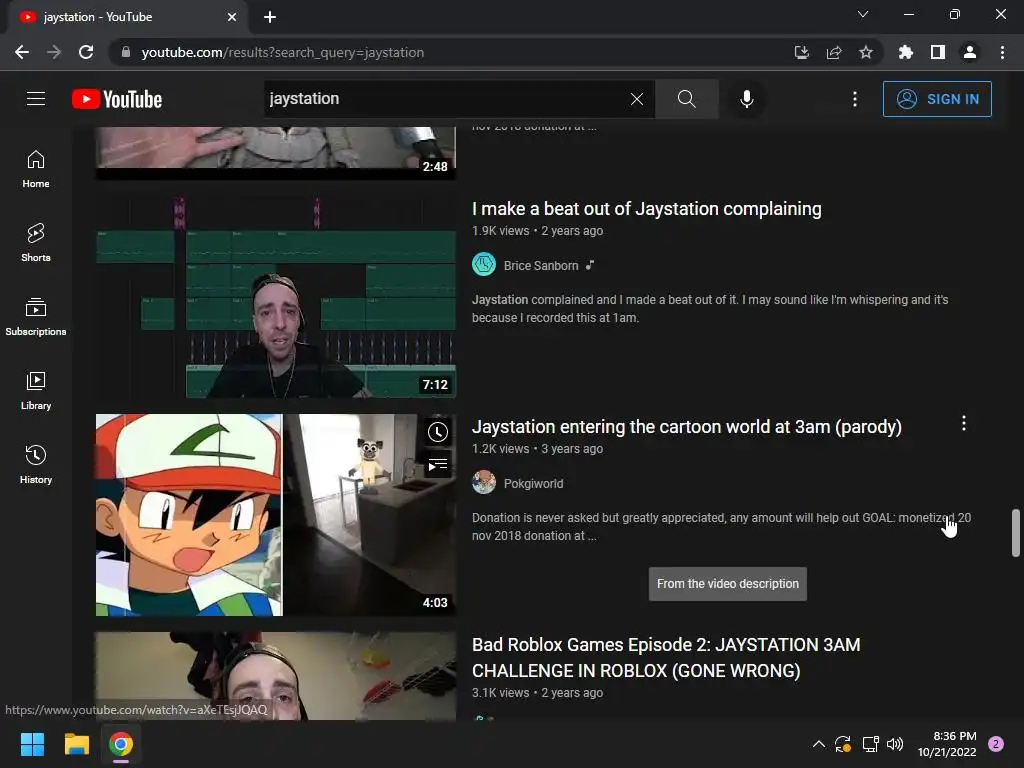Reload the page

[x=86, y=52]
